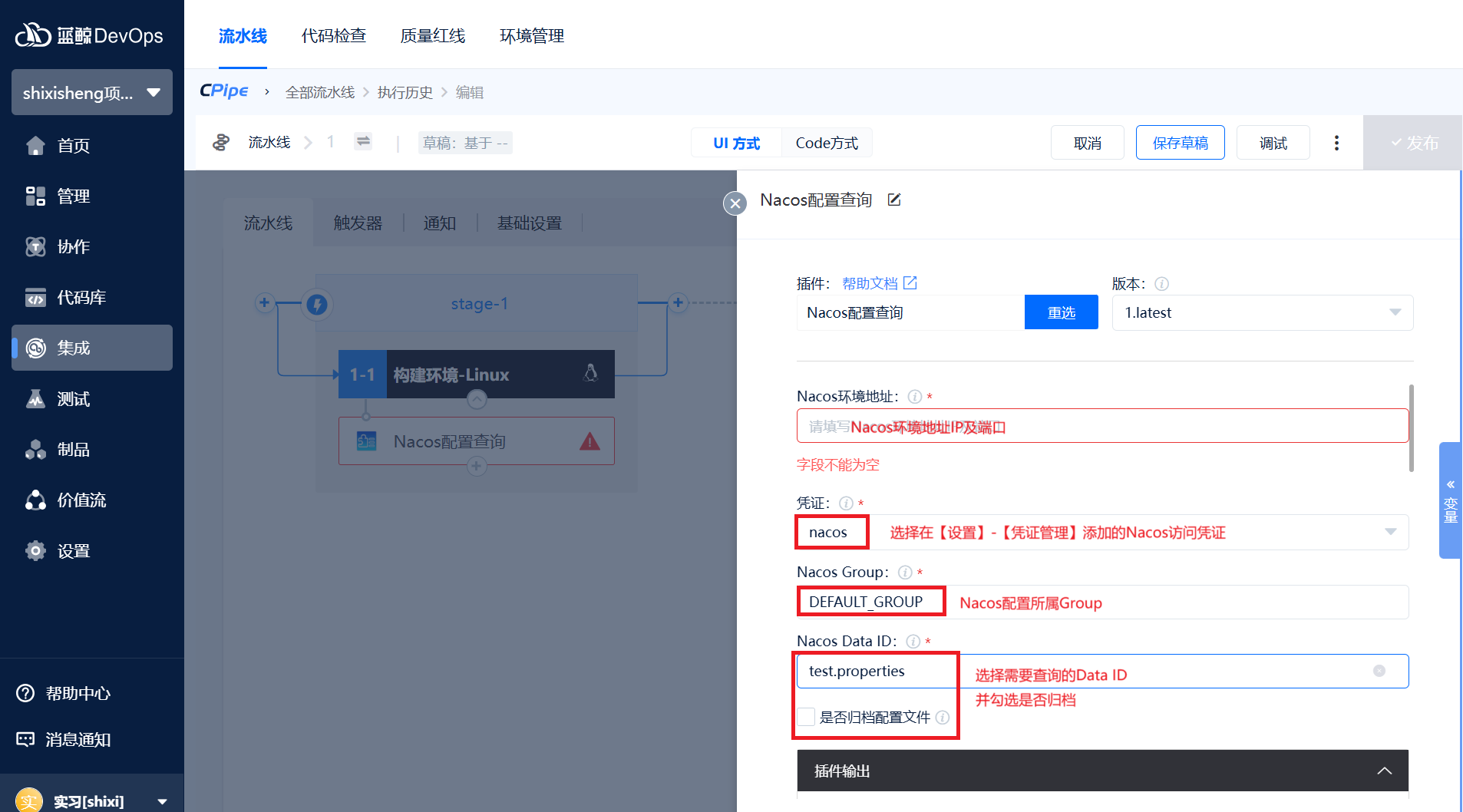Click the info icon next to Nacos环境地址

tap(914, 397)
